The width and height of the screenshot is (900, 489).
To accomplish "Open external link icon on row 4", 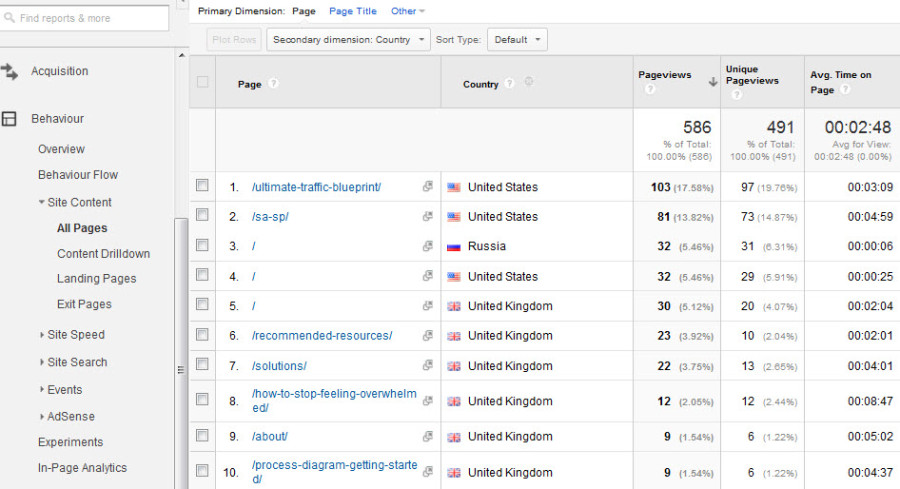I will click(428, 276).
